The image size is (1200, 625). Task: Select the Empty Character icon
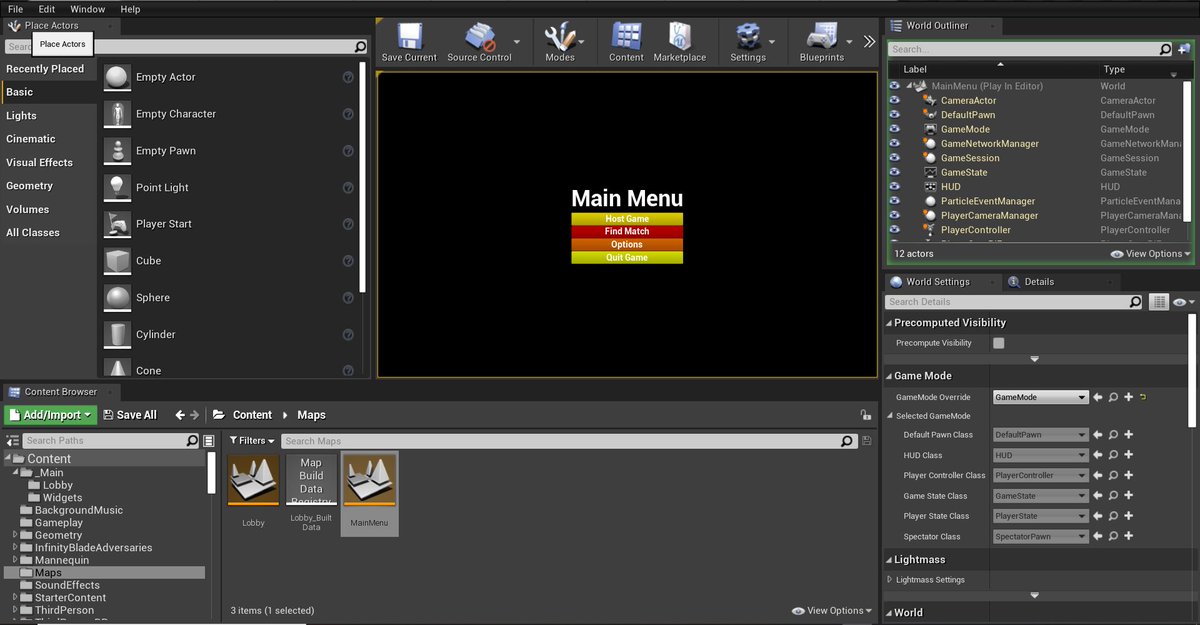[x=118, y=114]
